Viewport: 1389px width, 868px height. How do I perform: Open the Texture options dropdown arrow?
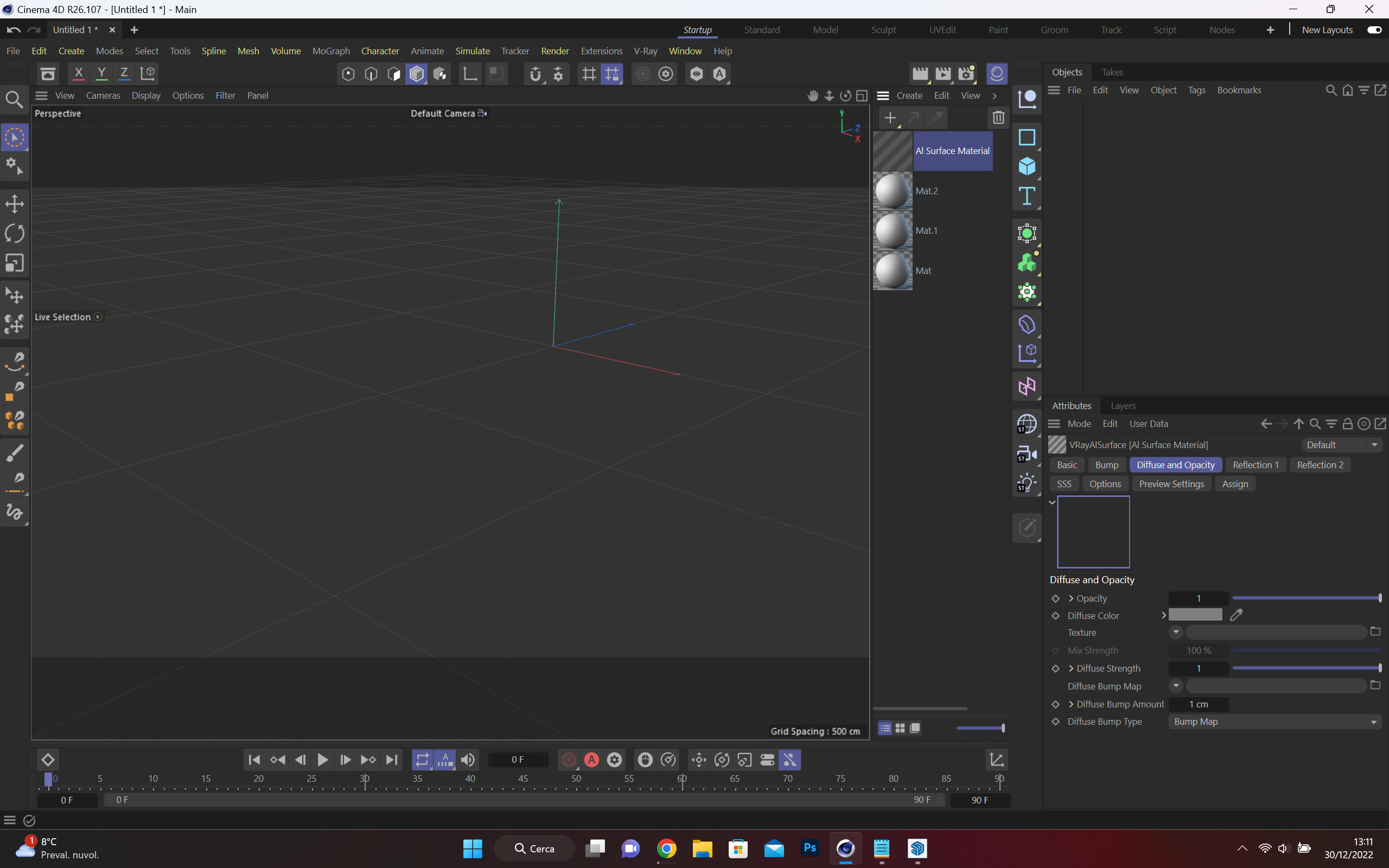[1175, 632]
